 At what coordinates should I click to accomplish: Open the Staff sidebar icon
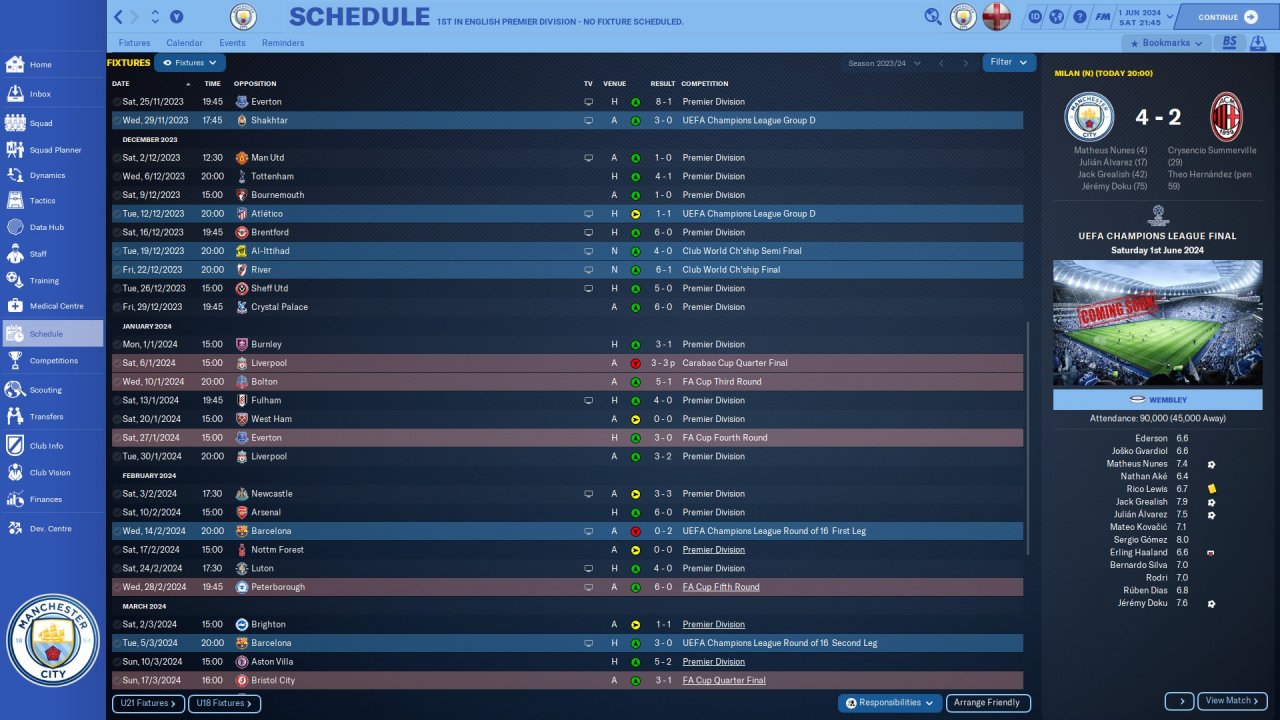15,254
